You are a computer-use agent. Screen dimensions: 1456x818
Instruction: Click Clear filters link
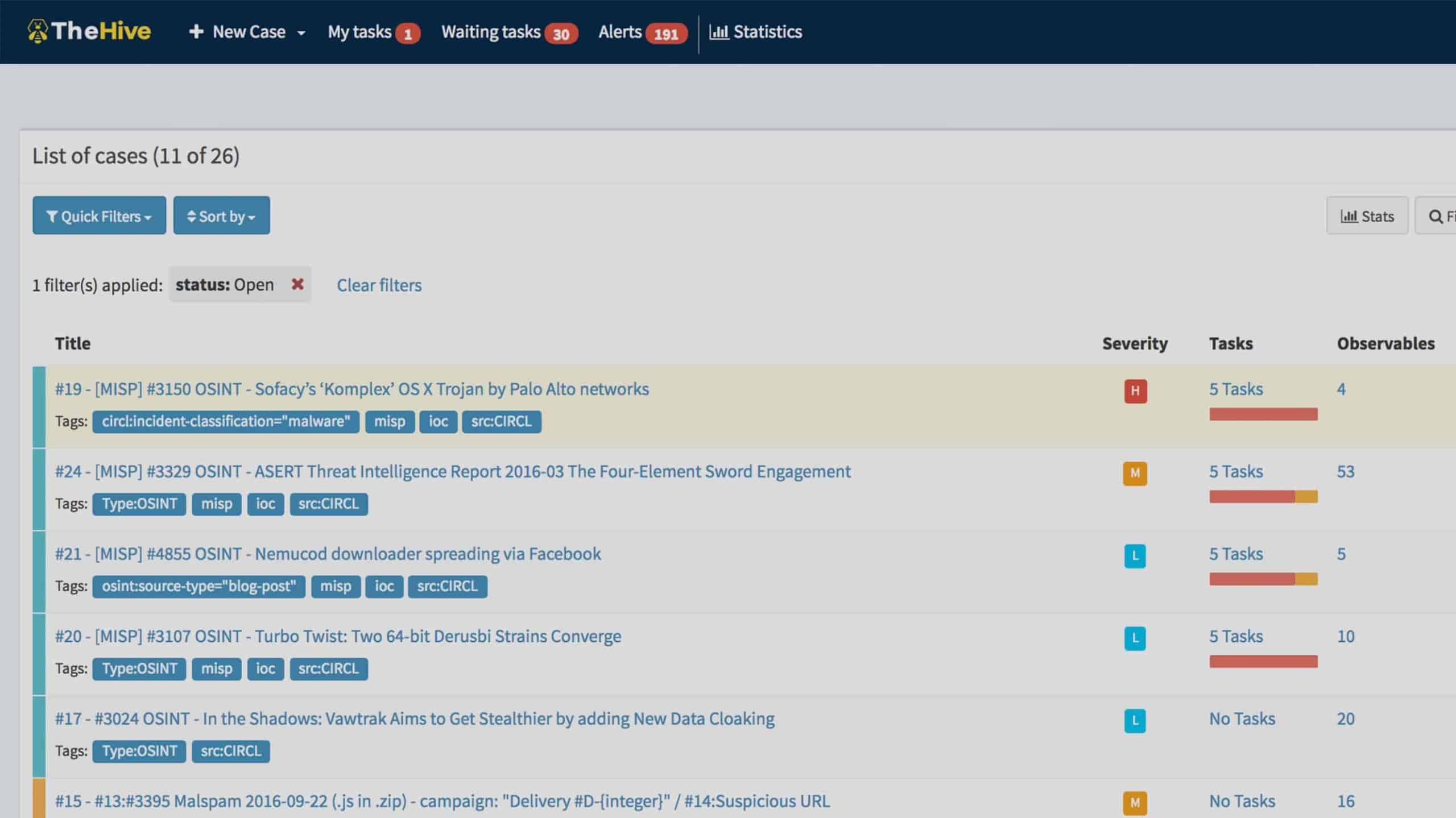378,284
